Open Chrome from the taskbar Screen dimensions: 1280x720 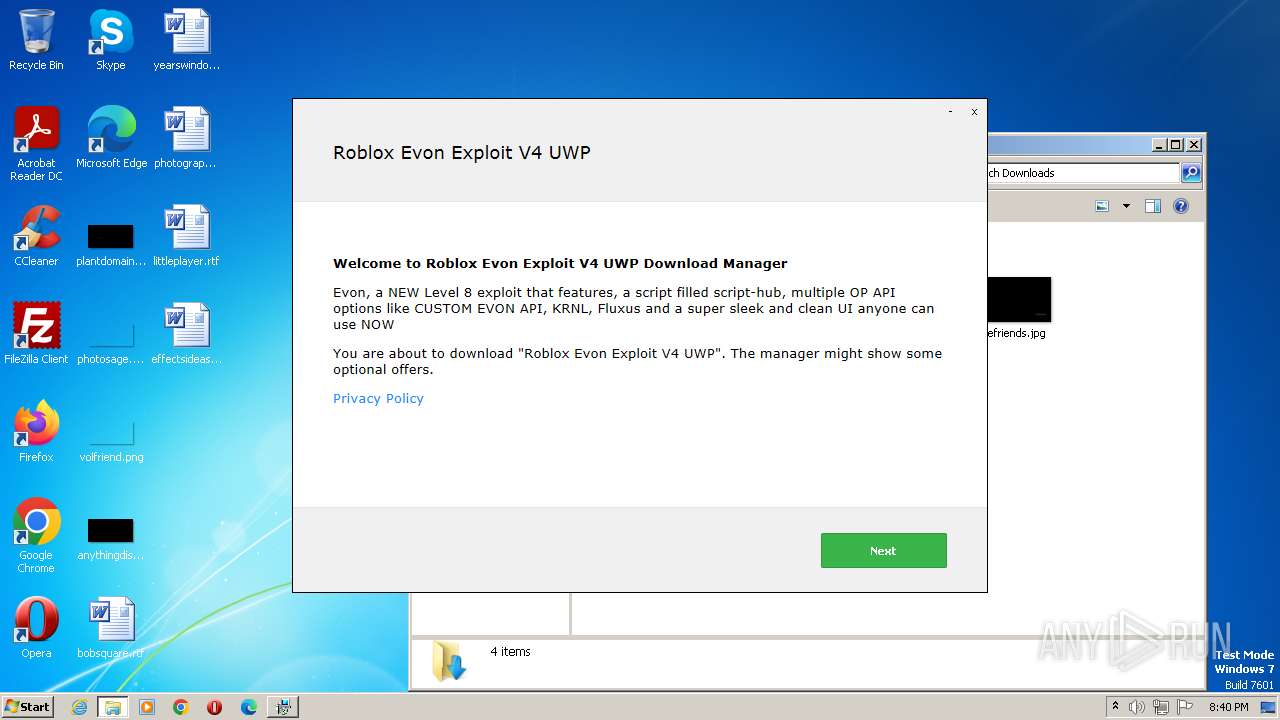[181, 707]
